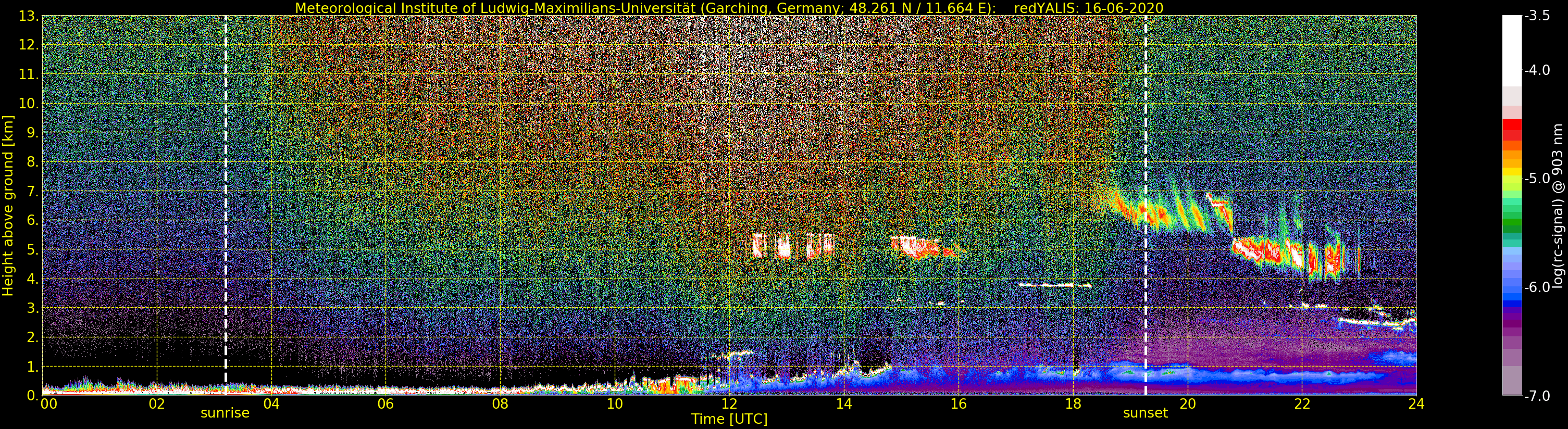
Task: Click time axis tick label "22"
Action: 1302,404
